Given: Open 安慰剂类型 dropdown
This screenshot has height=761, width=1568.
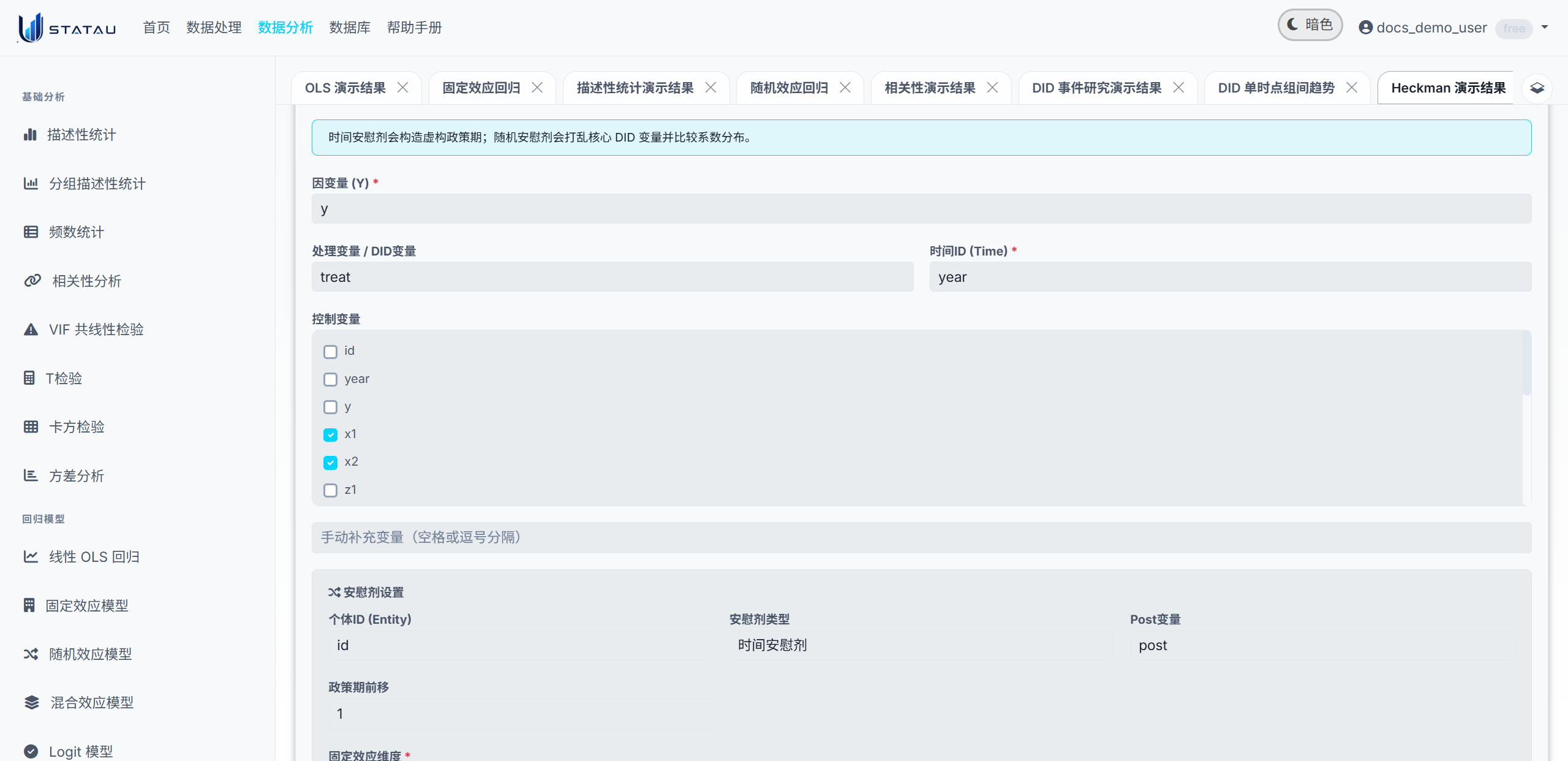Looking at the screenshot, I should pyautogui.click(x=921, y=645).
